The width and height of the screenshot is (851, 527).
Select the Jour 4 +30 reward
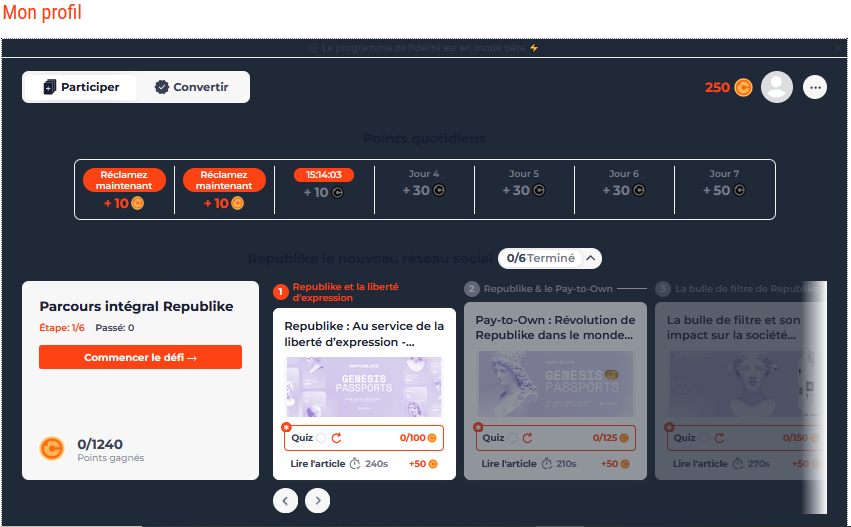click(424, 183)
